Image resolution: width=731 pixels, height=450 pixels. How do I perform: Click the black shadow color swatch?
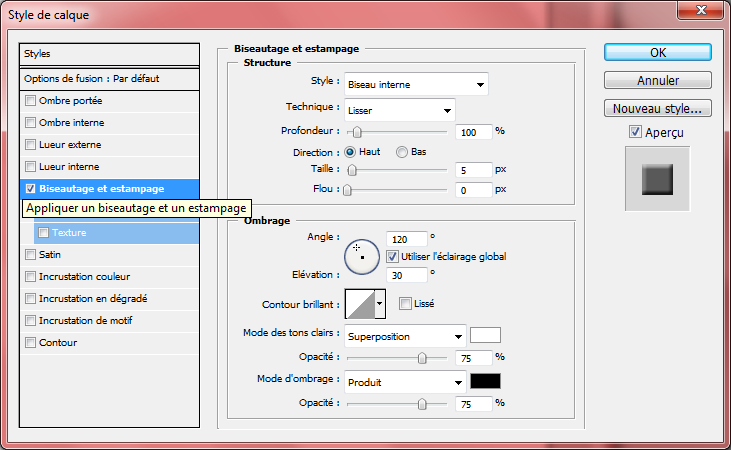[485, 381]
